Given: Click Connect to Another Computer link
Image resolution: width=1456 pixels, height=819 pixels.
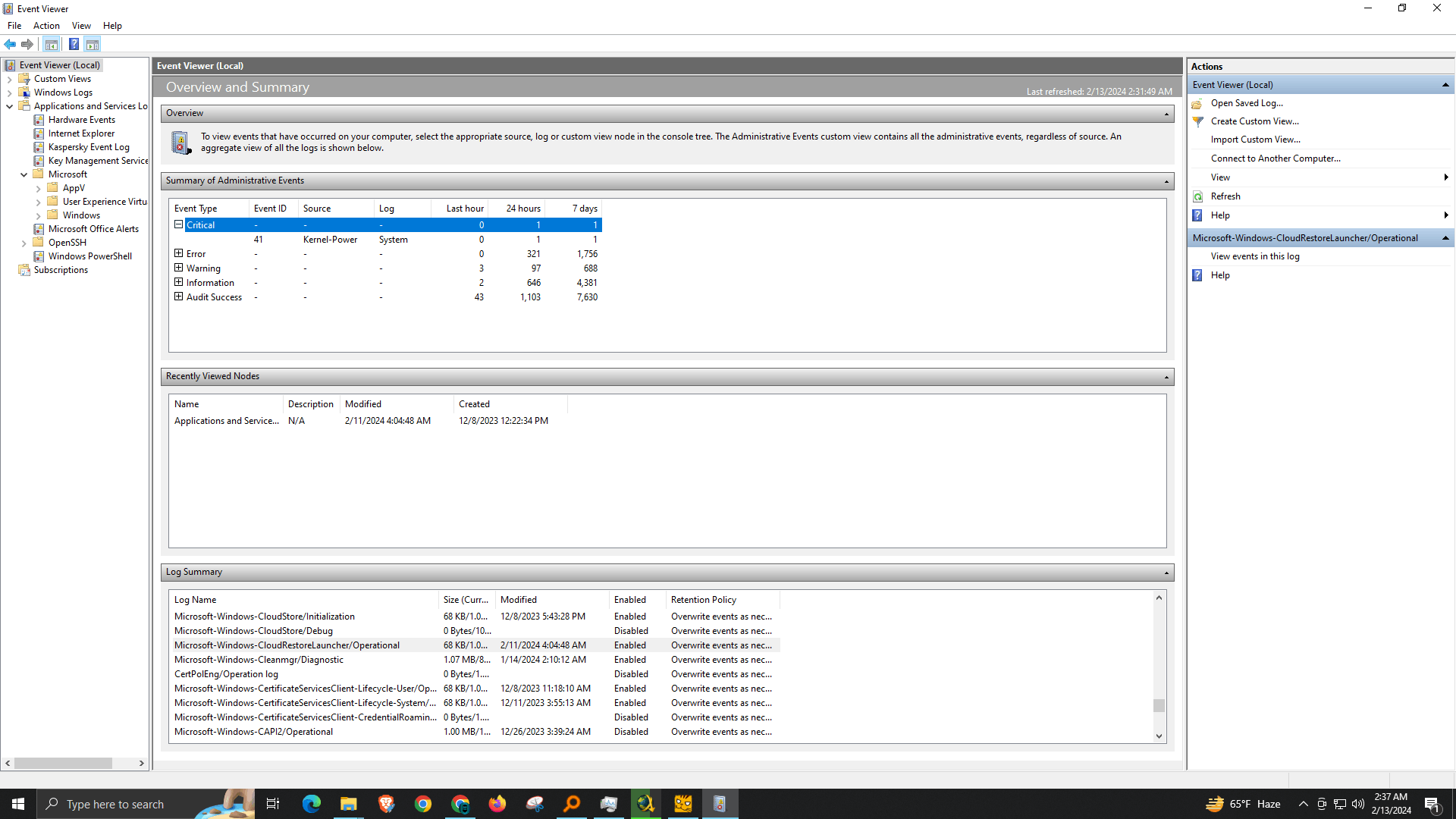Looking at the screenshot, I should tap(1276, 158).
